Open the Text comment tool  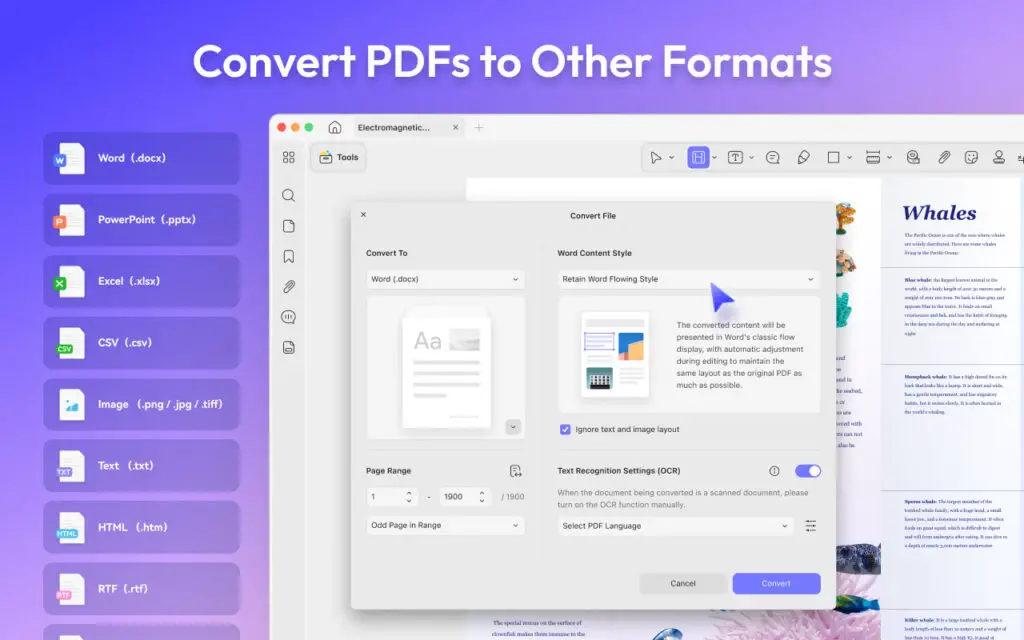tap(738, 157)
